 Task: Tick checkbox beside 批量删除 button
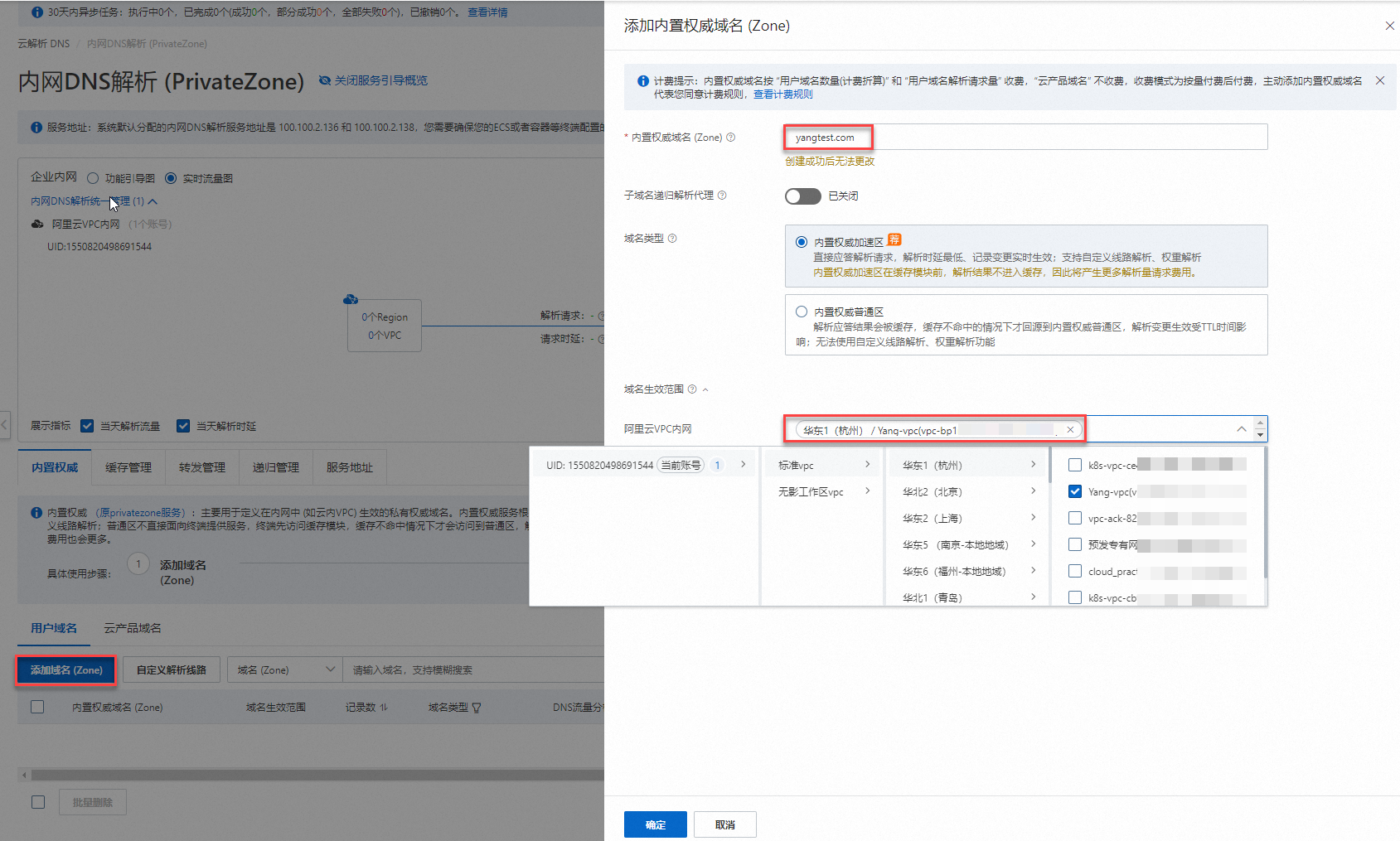(x=38, y=802)
